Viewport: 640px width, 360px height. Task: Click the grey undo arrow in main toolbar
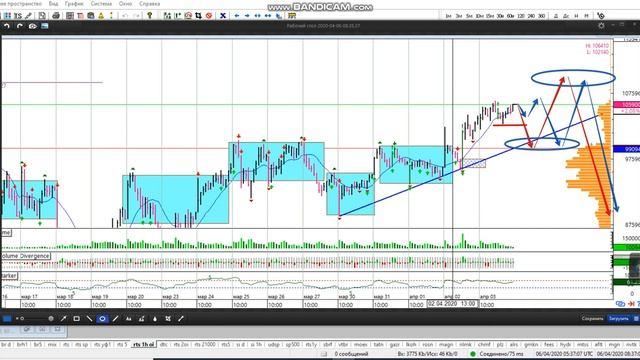(x=125, y=16)
